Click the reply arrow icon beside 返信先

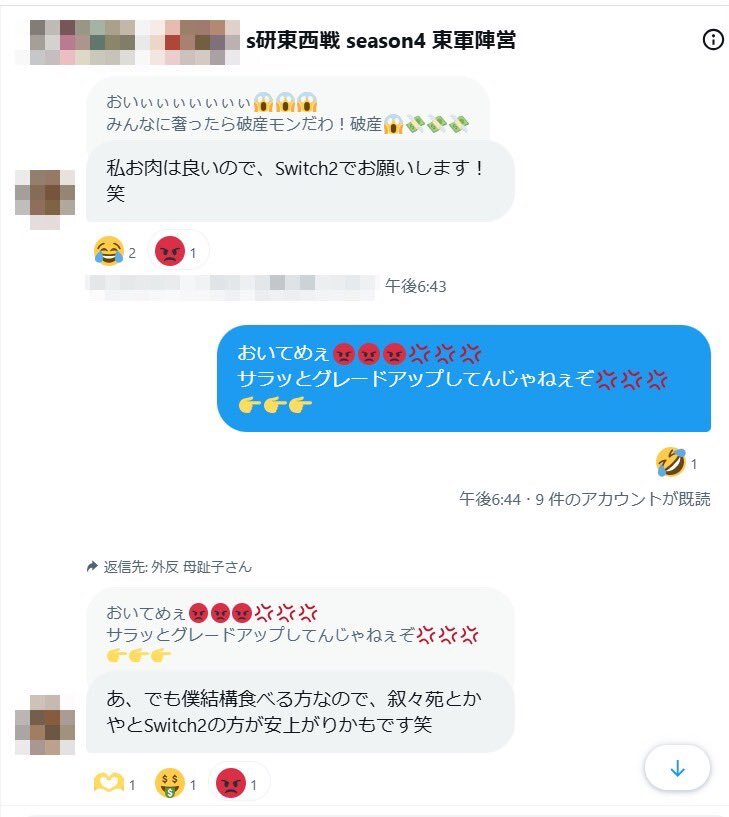point(92,566)
